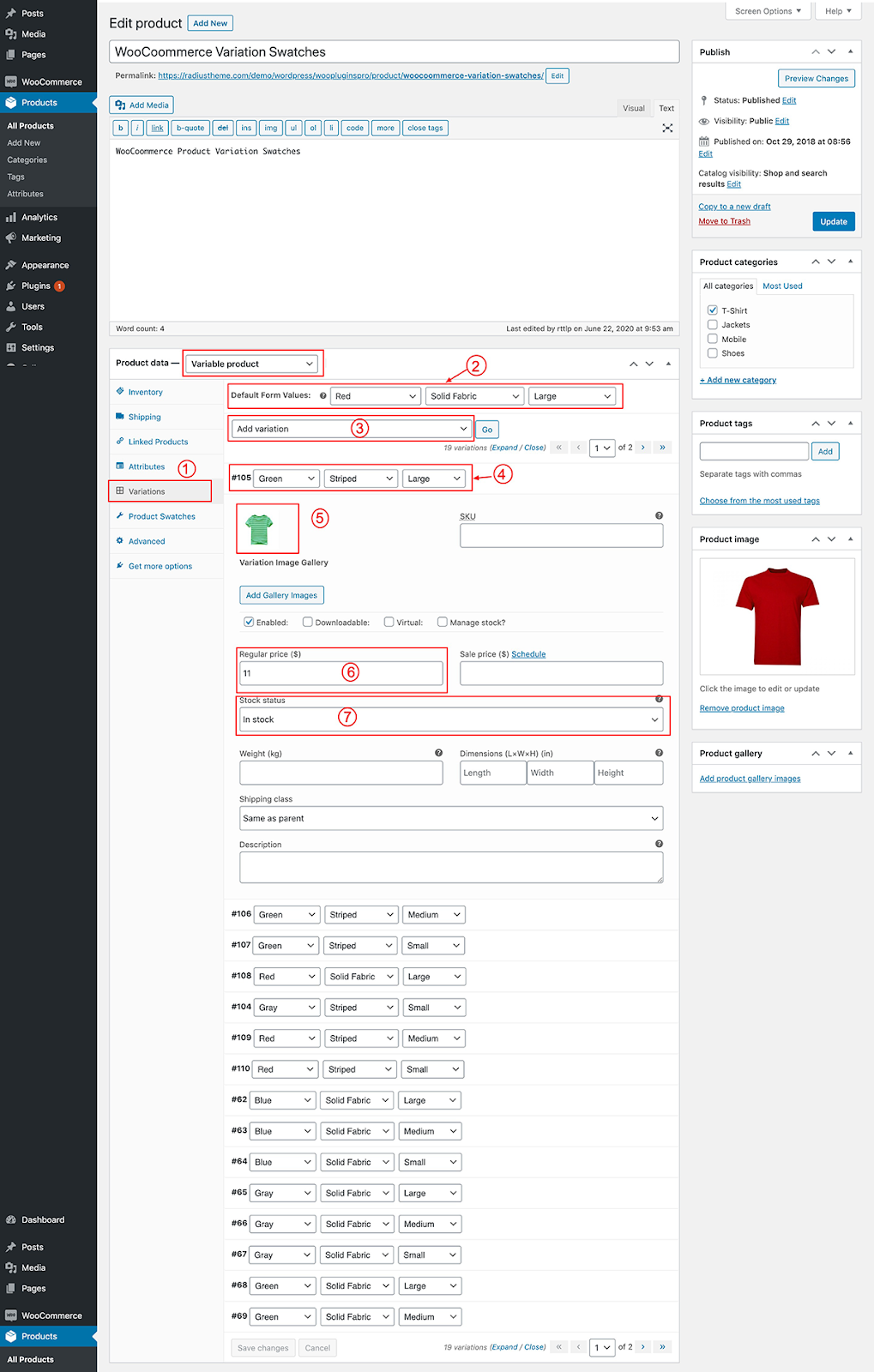874x1372 pixels.
Task: Switch to the Most Used categories tab
Action: pos(782,286)
